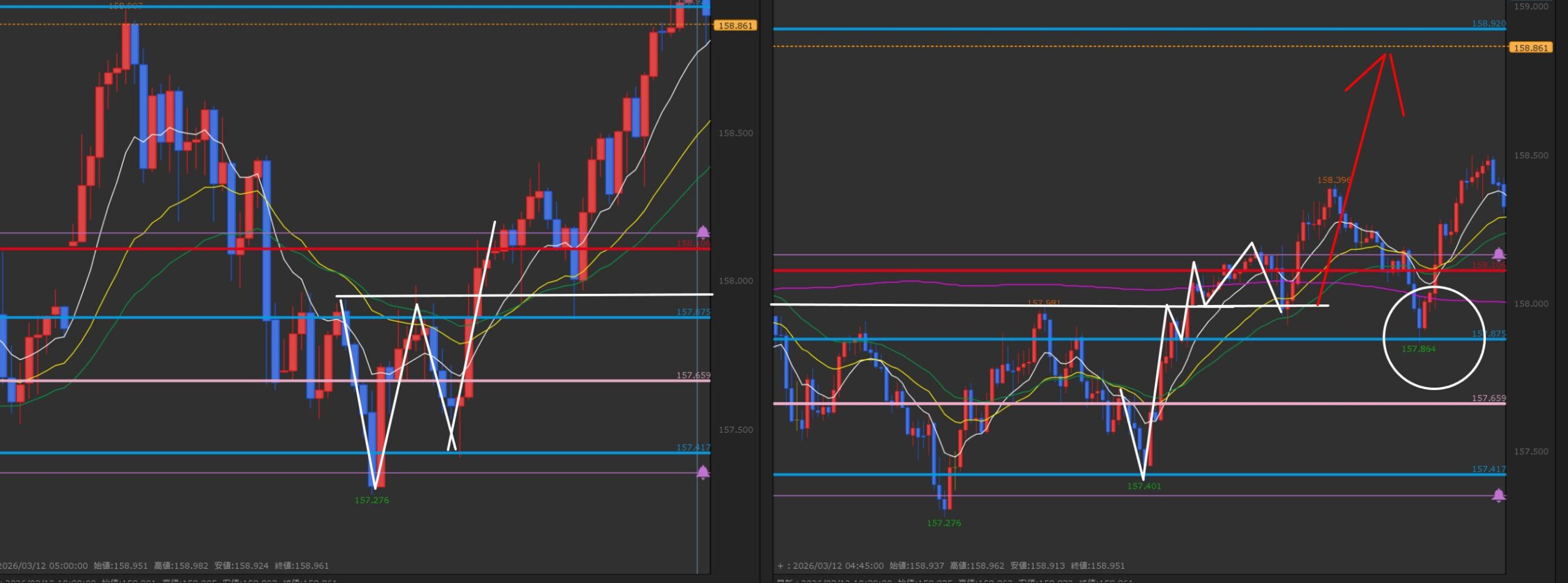Click the green 157.276 low label in left chart
The image size is (1568, 583).
[x=371, y=500]
